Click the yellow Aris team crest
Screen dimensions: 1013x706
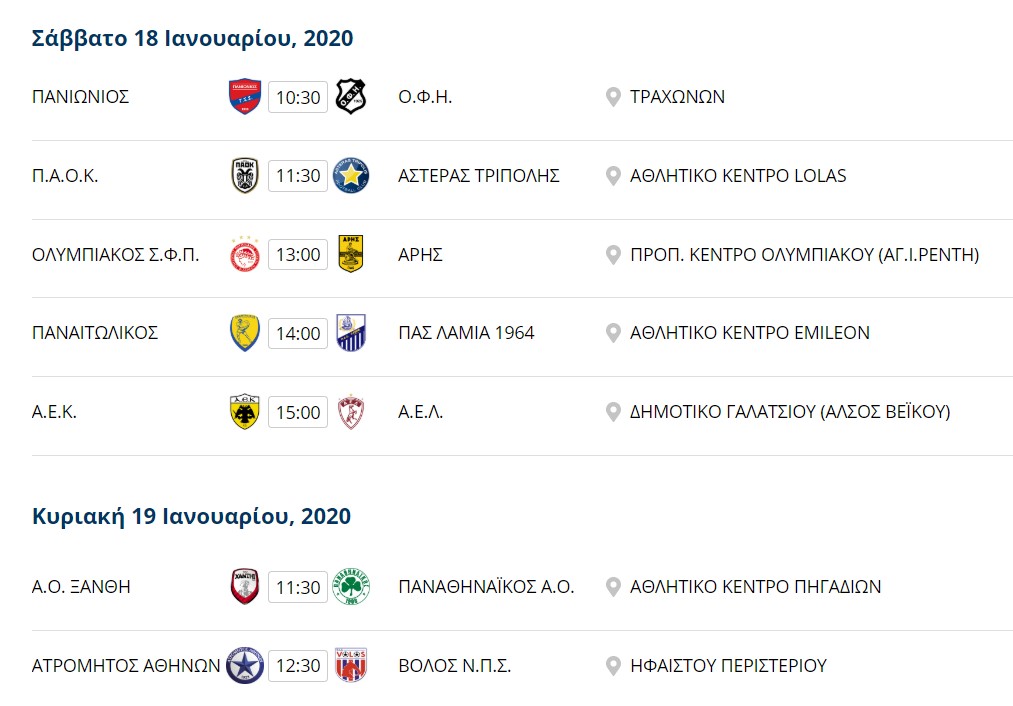tap(351, 254)
